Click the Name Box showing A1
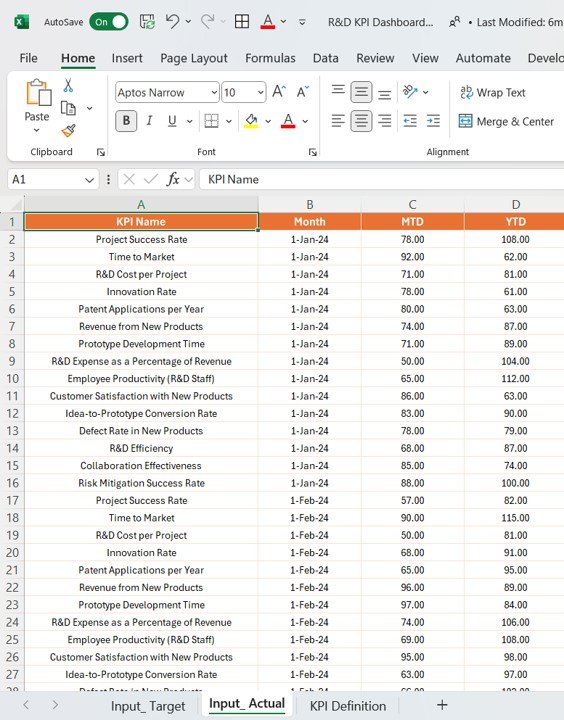This screenshot has height=720, width=564. click(53, 179)
